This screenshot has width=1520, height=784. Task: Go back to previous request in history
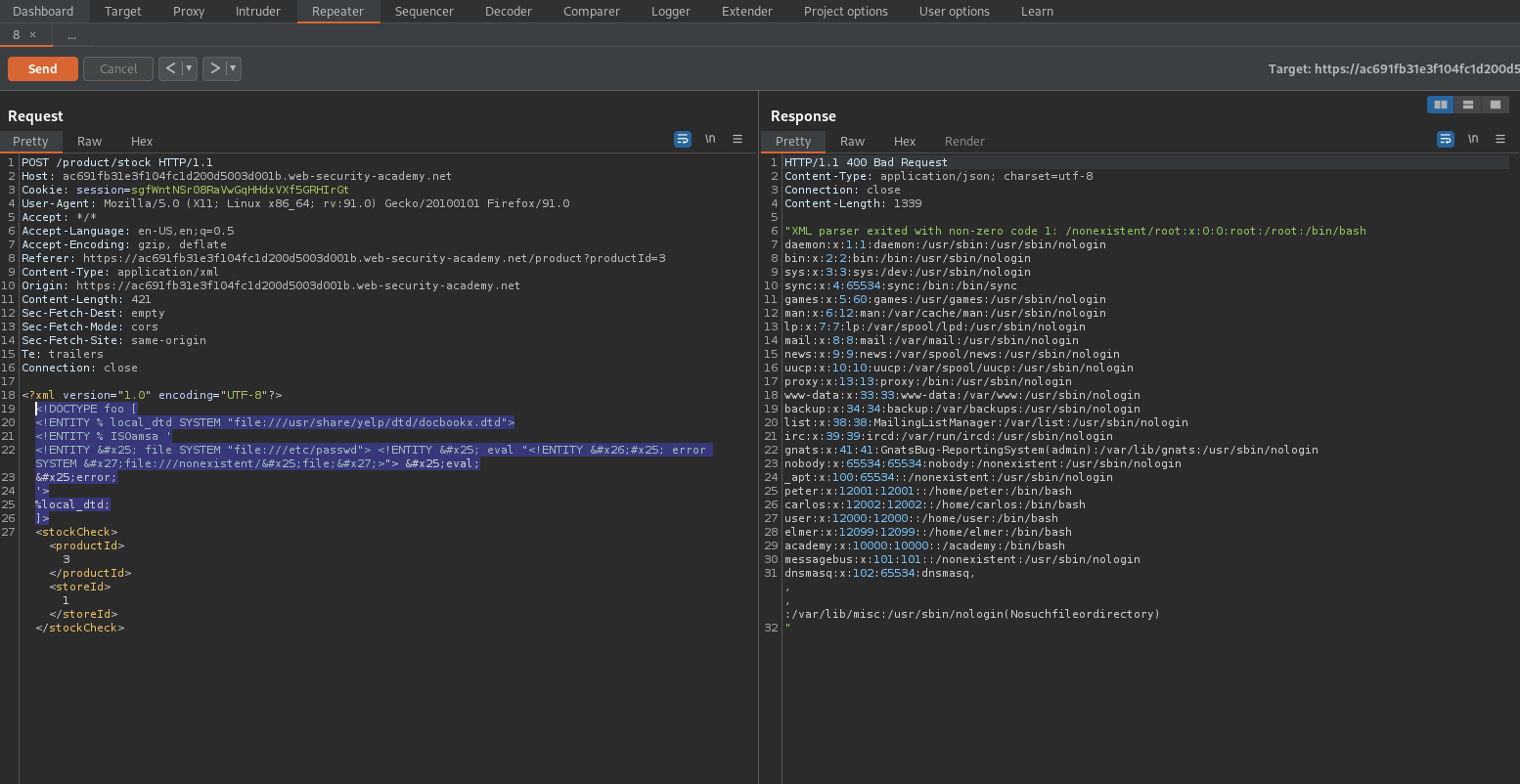pyautogui.click(x=170, y=68)
